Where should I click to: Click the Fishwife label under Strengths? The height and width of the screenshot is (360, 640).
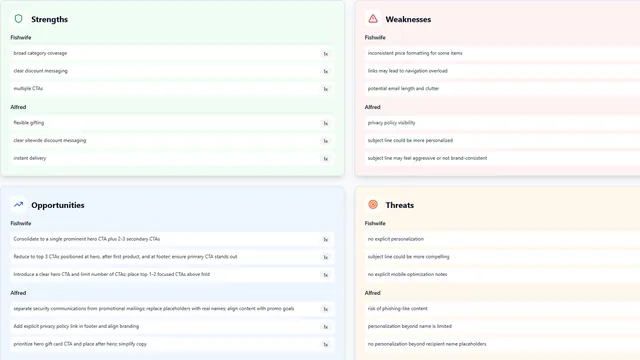21,38
